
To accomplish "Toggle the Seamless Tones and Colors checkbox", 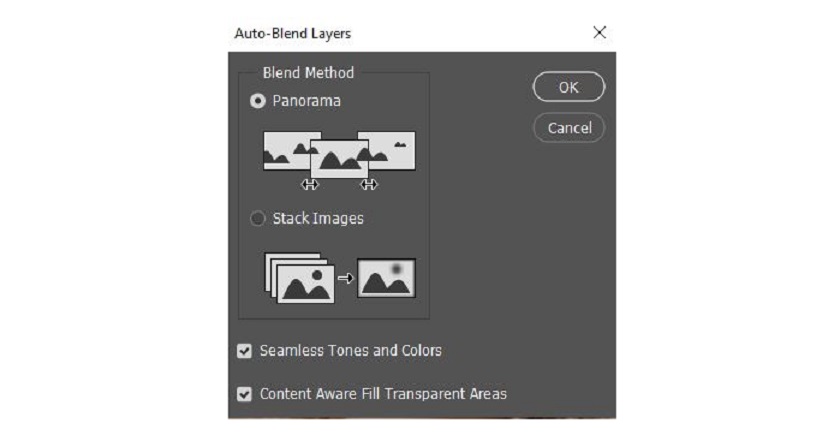I will pyautogui.click(x=244, y=351).
